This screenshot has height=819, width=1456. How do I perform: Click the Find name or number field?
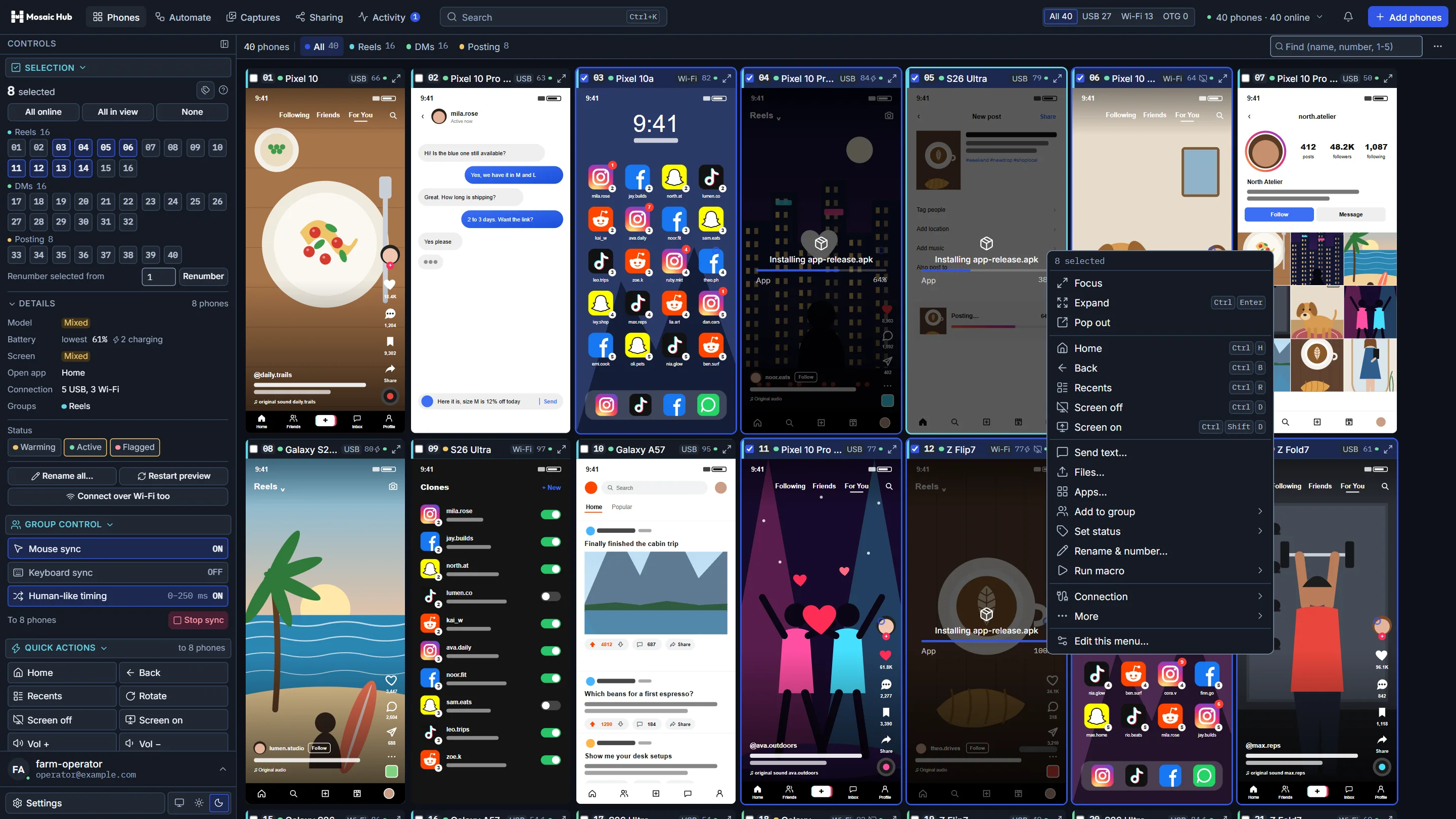[1346, 47]
